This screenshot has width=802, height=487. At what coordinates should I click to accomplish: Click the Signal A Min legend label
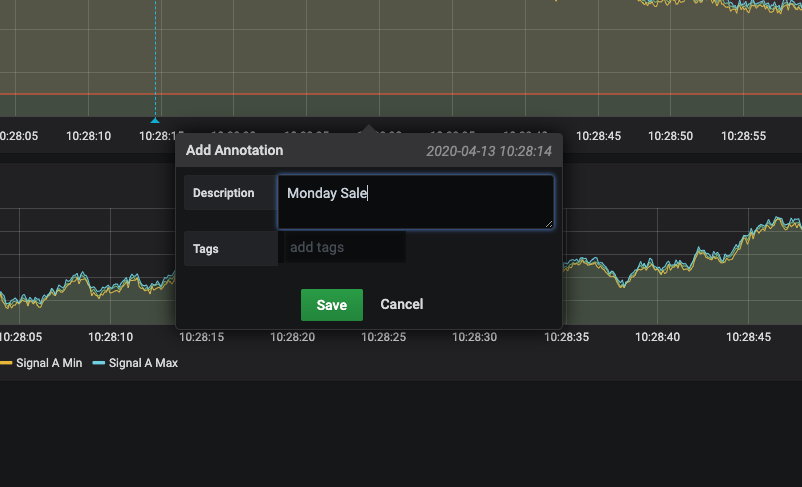click(x=47, y=363)
